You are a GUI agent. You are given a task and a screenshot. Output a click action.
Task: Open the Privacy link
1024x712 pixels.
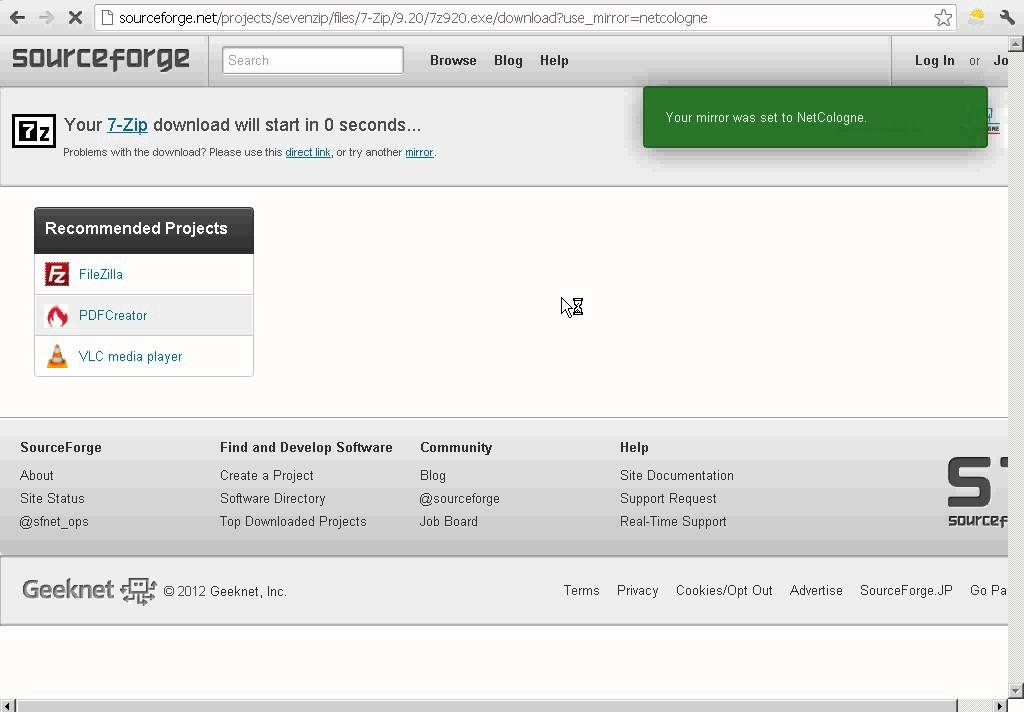click(637, 591)
